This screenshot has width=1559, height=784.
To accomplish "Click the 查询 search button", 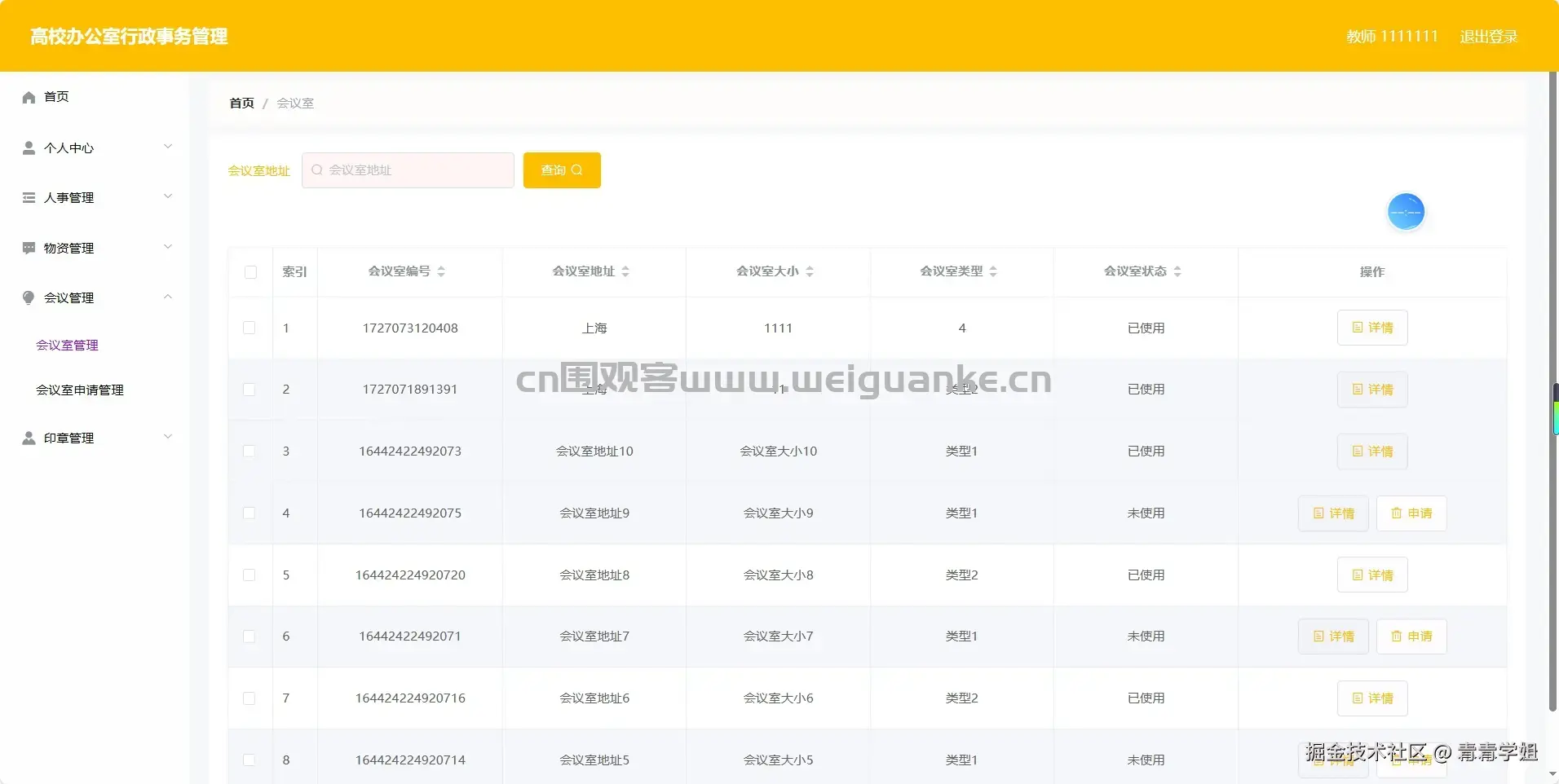I will pyautogui.click(x=562, y=170).
